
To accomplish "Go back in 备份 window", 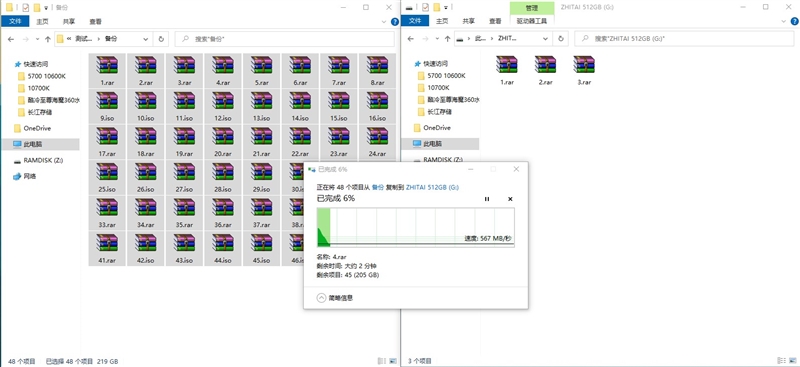I will point(11,39).
